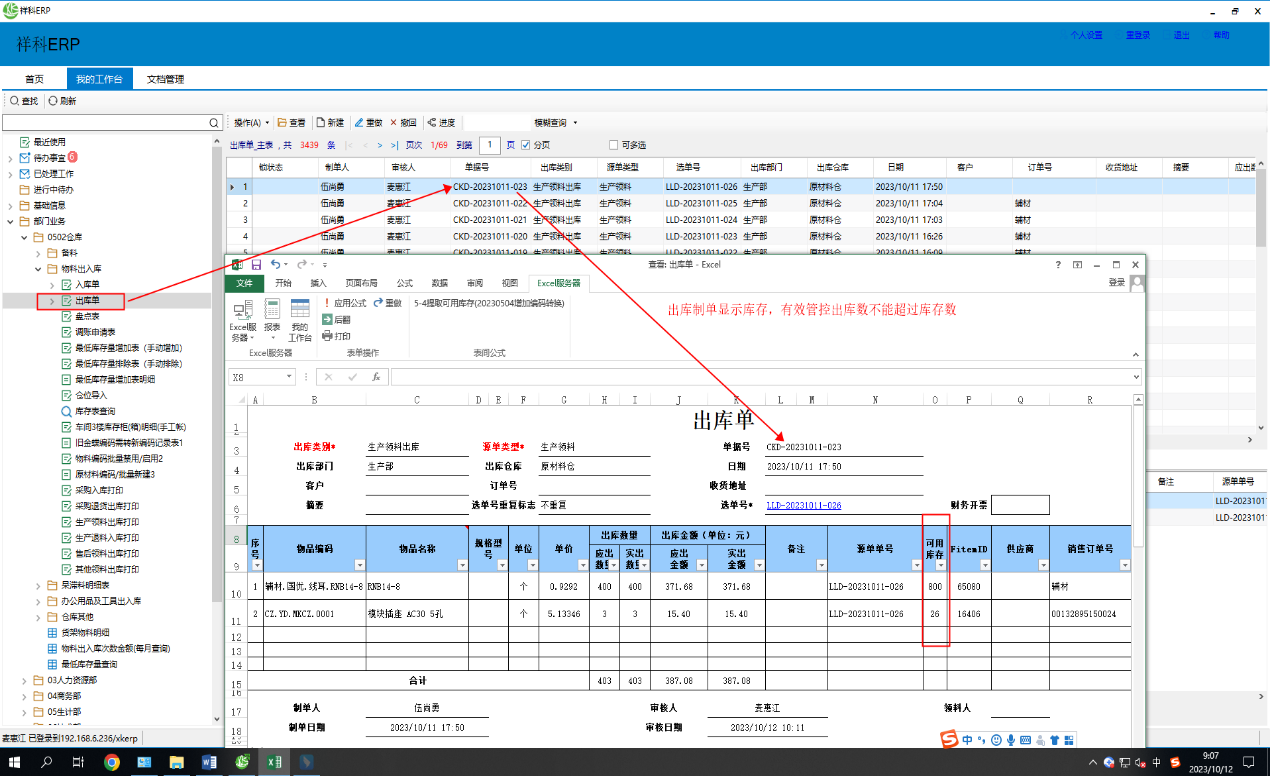Screen dimensions: 1270x776
Task: Click the 应用公式 exclamation icon
Action: coord(326,303)
